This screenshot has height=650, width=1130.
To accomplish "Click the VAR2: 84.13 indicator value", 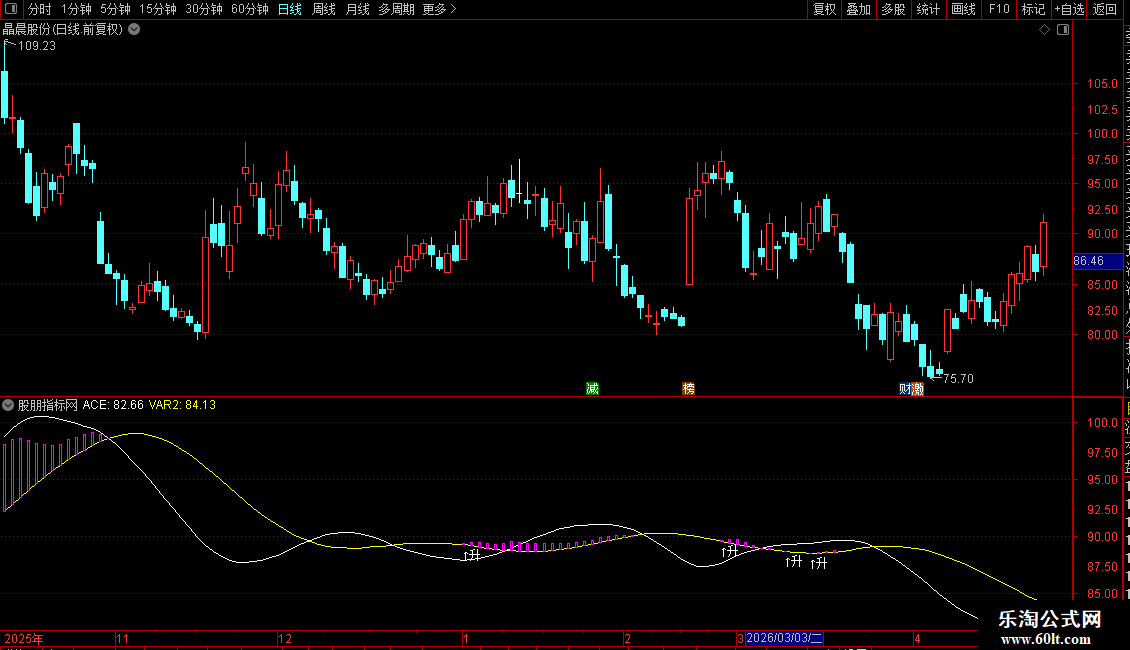I will [x=182, y=405].
